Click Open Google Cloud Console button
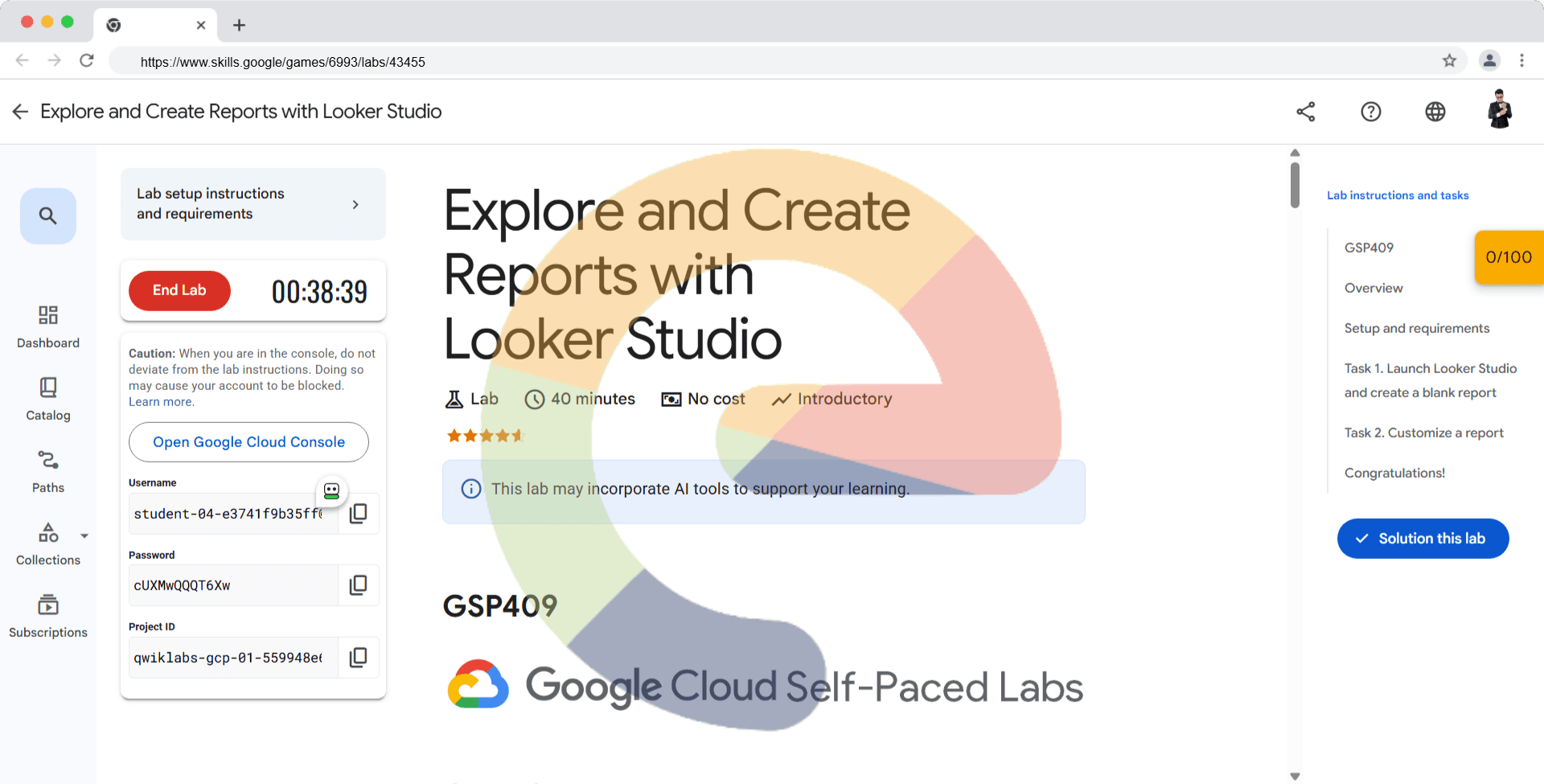 (248, 442)
